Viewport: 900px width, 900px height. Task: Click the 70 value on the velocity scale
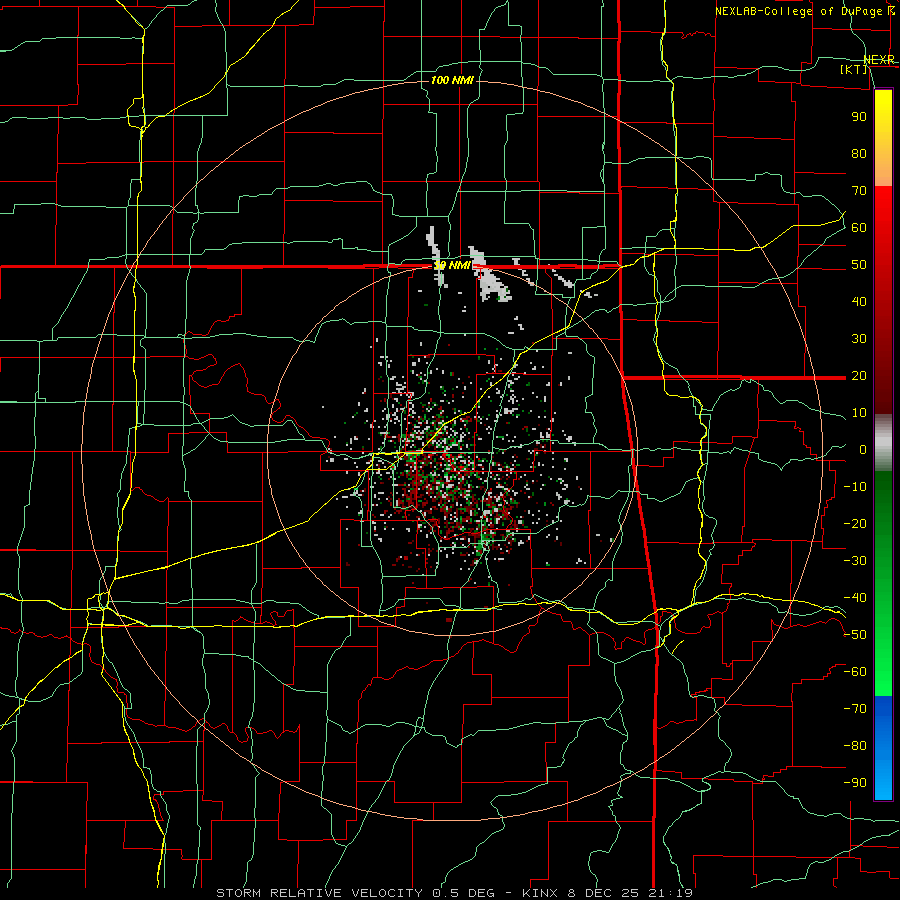pos(859,191)
